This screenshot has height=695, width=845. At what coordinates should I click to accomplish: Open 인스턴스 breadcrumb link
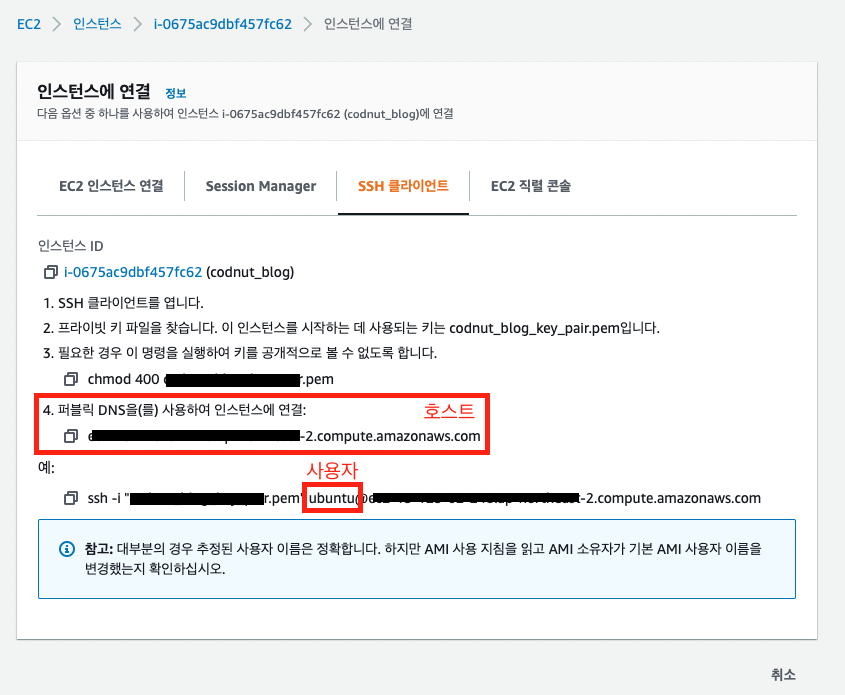pyautogui.click(x=97, y=24)
